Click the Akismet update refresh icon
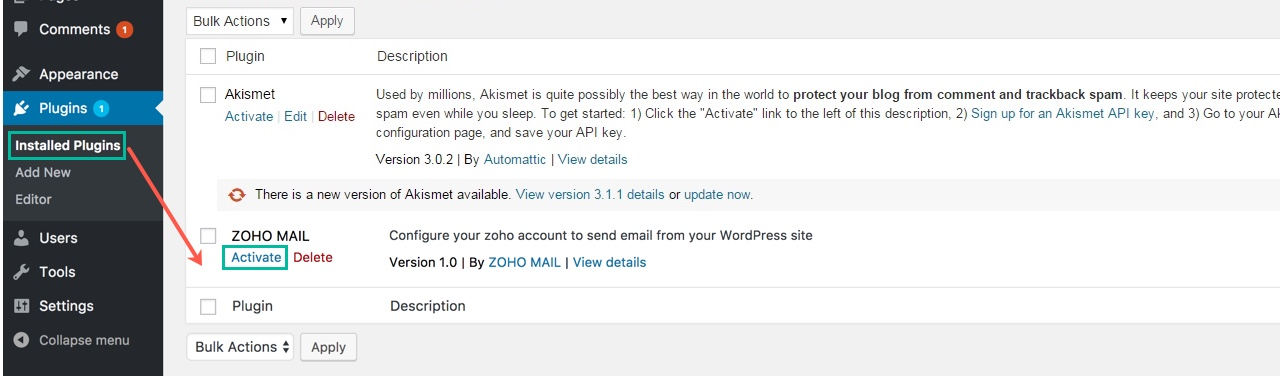This screenshot has height=376, width=1280. click(237, 194)
